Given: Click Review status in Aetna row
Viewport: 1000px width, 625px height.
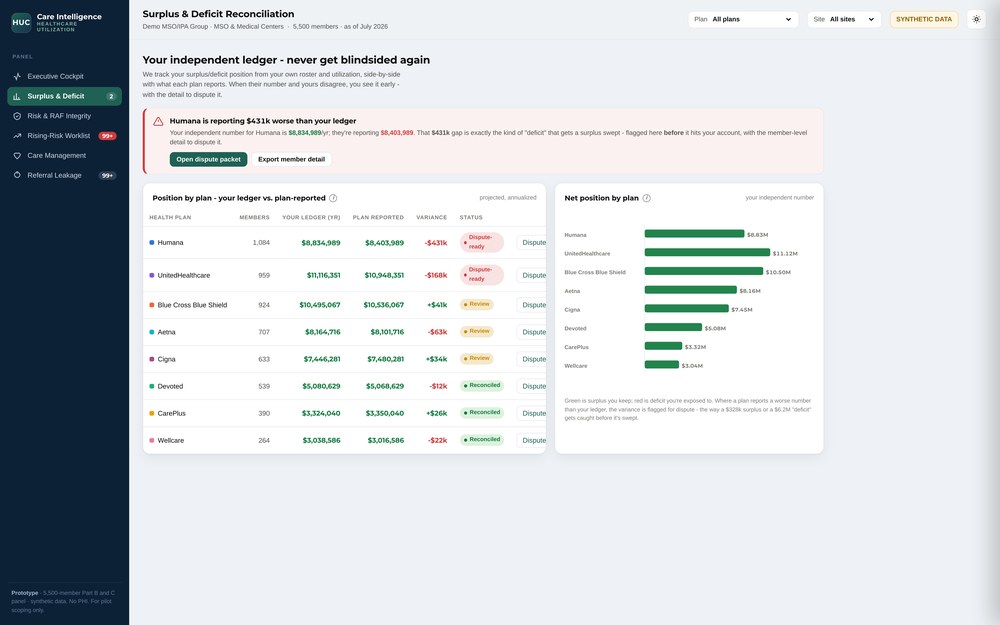Looking at the screenshot, I should coord(477,332).
